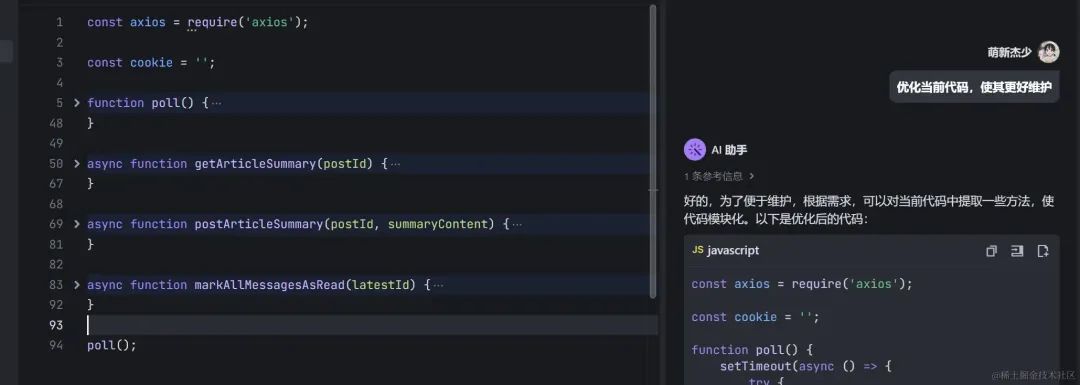The height and width of the screenshot is (385, 1080).
Task: Copy the javascript code block
Action: click(x=991, y=251)
